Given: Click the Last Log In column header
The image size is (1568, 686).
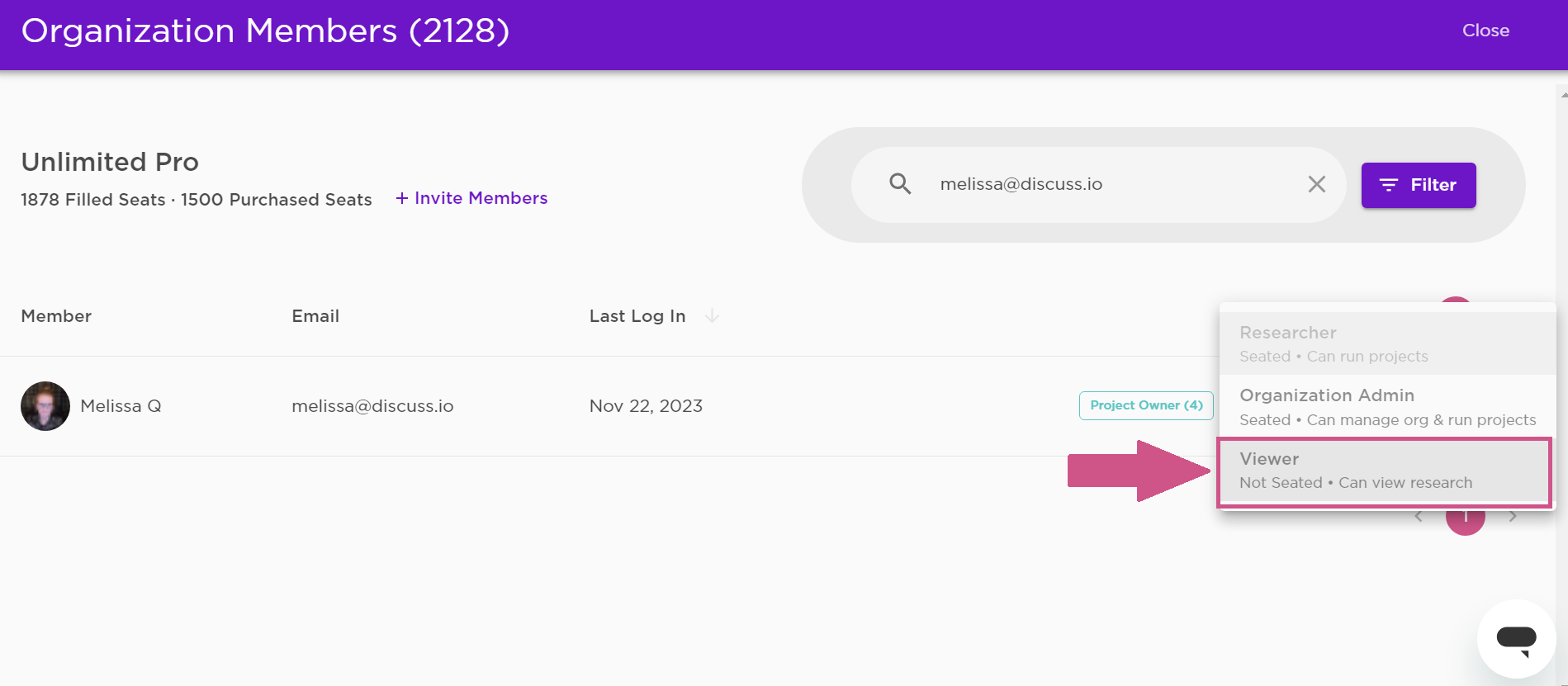Looking at the screenshot, I should [x=637, y=316].
